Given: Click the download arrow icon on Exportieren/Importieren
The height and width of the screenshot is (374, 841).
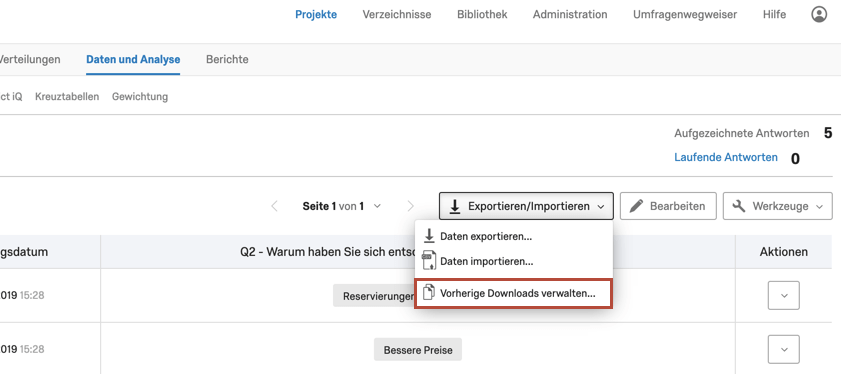Looking at the screenshot, I should click(x=455, y=207).
